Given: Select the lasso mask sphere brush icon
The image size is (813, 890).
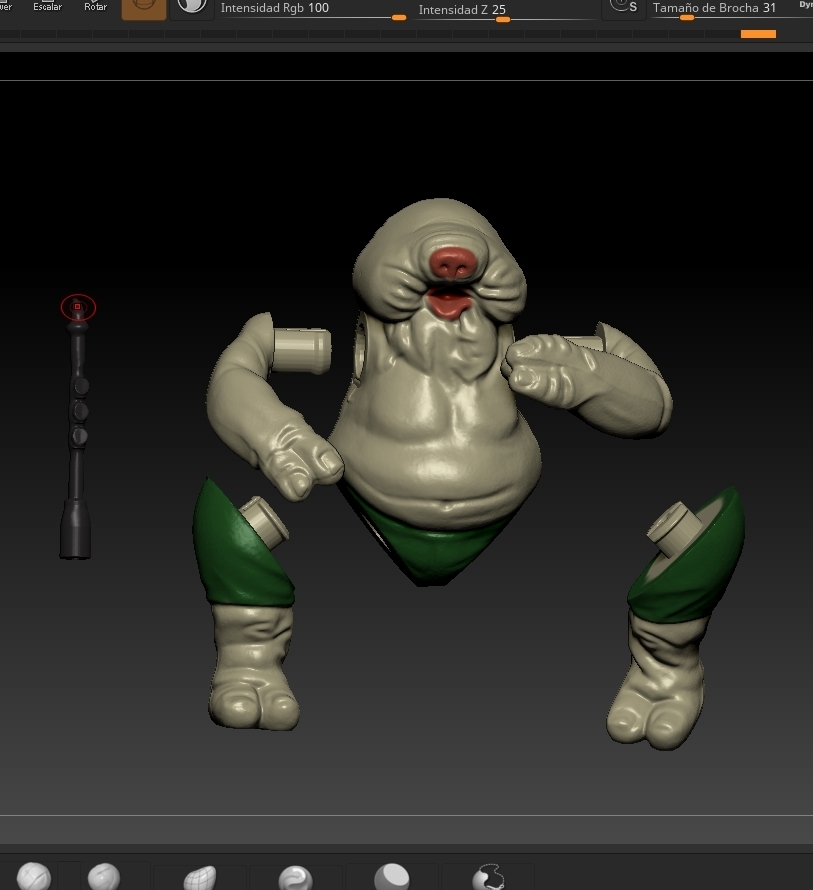Looking at the screenshot, I should point(488,877).
